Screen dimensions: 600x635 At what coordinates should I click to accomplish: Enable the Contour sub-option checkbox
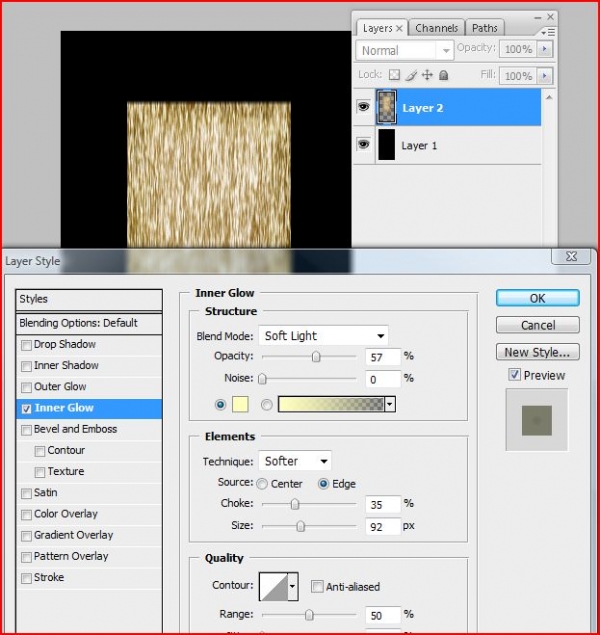coord(40,451)
